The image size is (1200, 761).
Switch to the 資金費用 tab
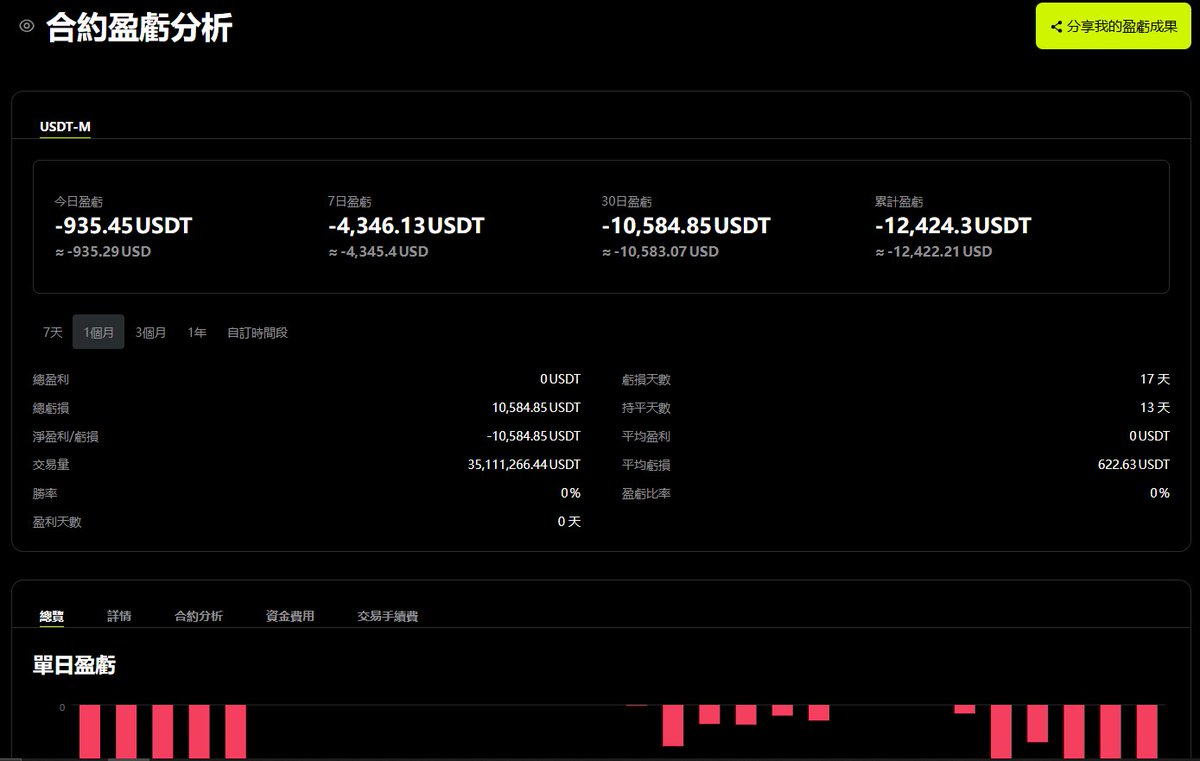(290, 616)
